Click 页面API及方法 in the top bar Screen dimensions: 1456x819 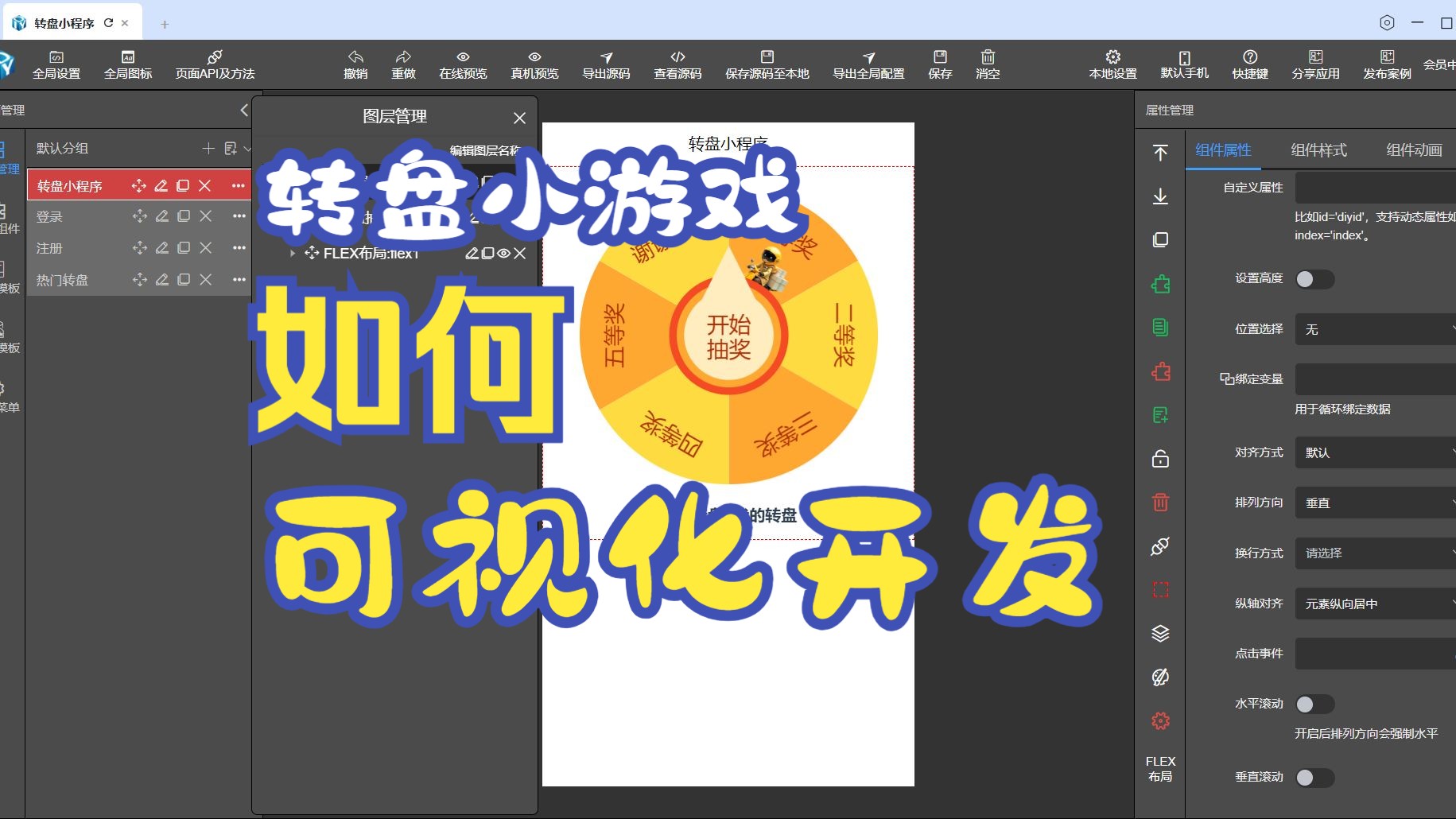coord(213,64)
